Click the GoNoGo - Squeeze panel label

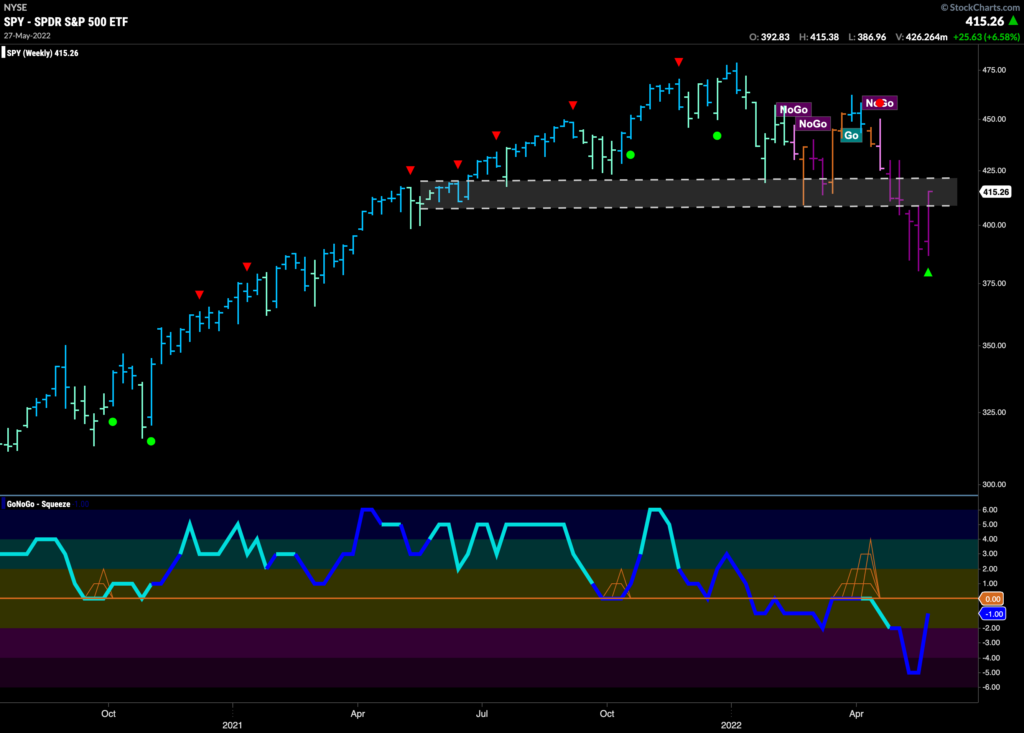click(x=38, y=504)
